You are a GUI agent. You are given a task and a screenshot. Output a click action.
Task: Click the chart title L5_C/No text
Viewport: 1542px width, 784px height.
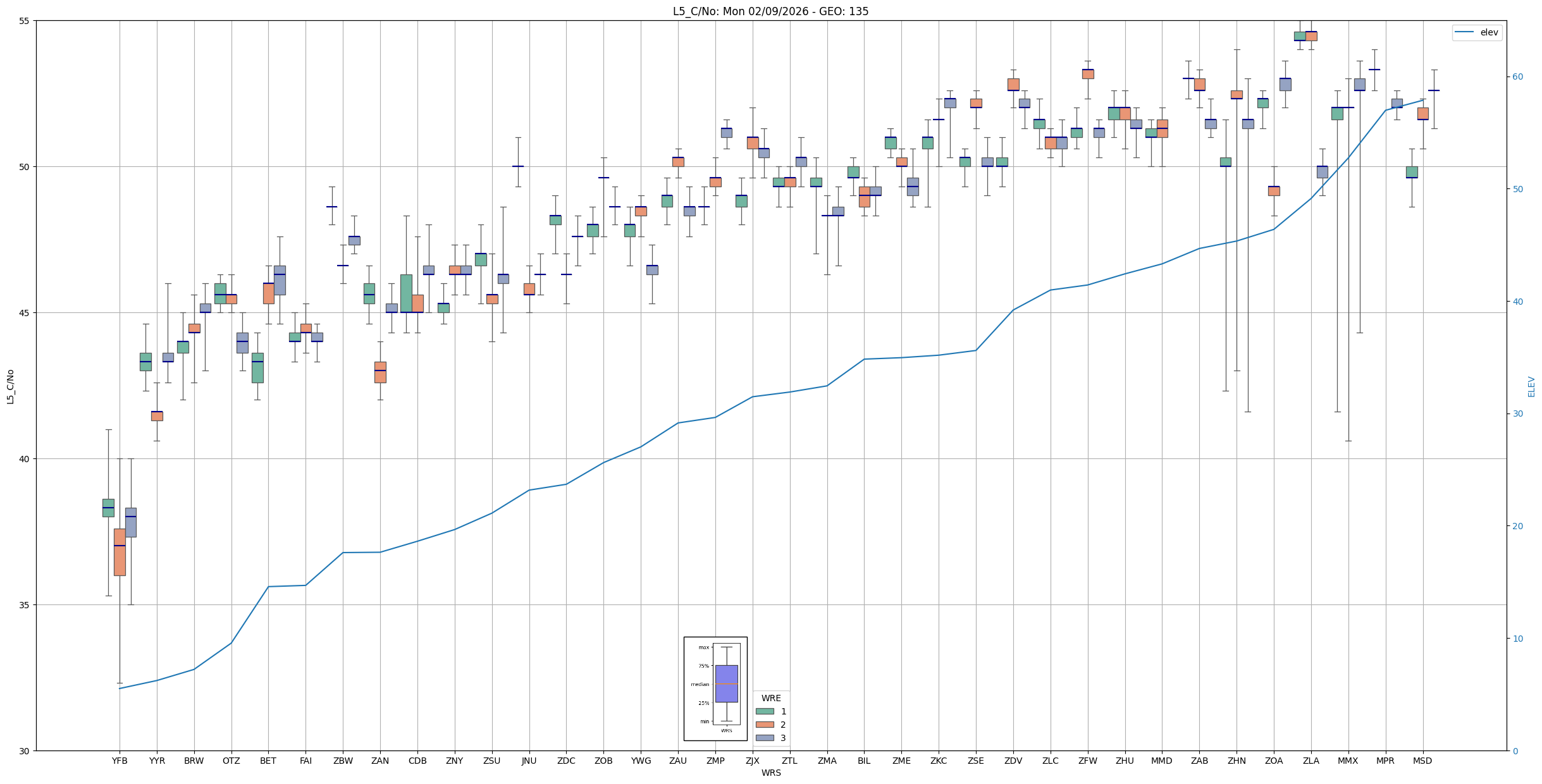point(770,11)
